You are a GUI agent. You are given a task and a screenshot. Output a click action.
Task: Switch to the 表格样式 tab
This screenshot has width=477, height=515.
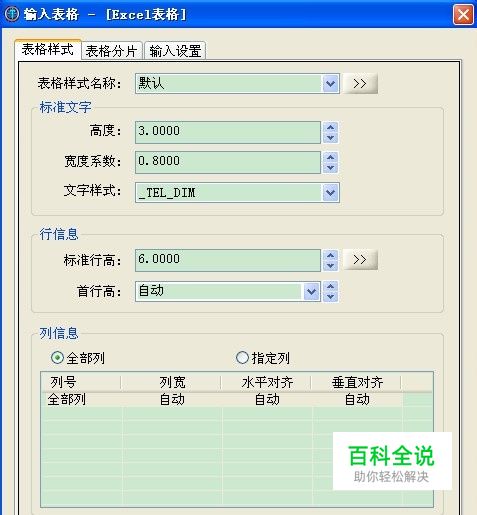tap(48, 49)
